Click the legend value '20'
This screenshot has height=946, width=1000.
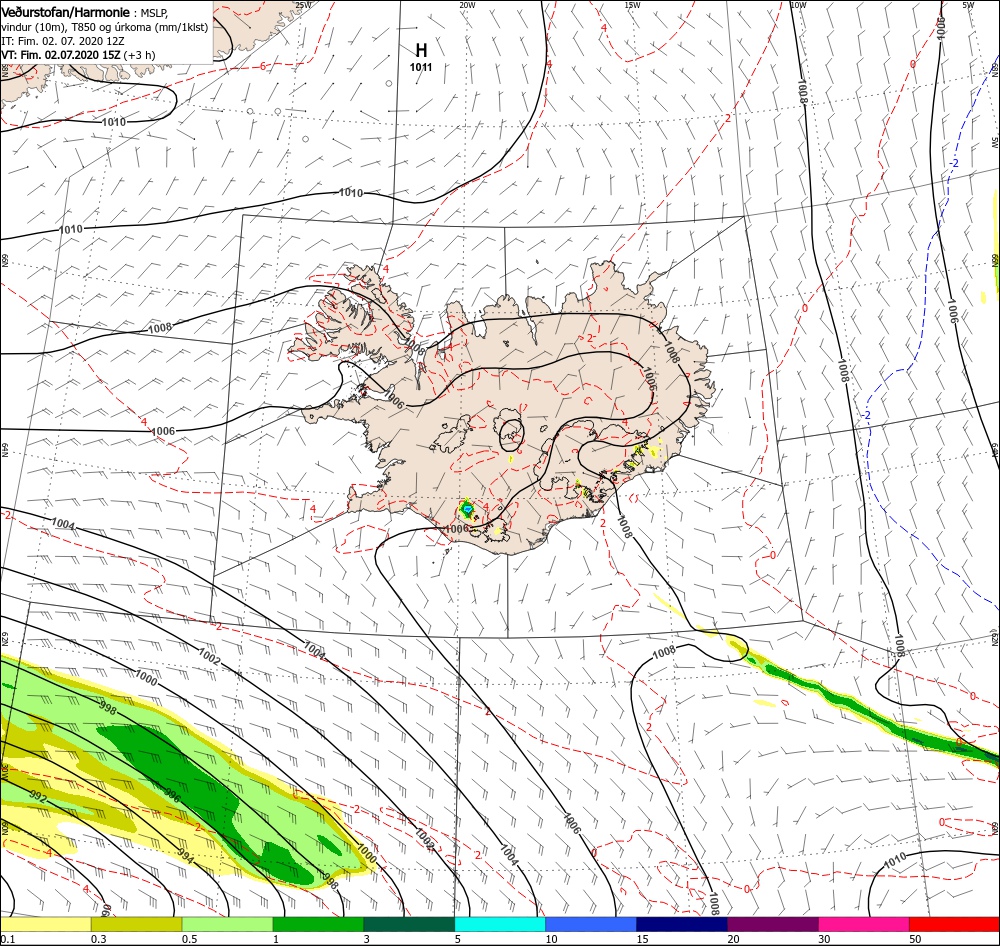733,939
